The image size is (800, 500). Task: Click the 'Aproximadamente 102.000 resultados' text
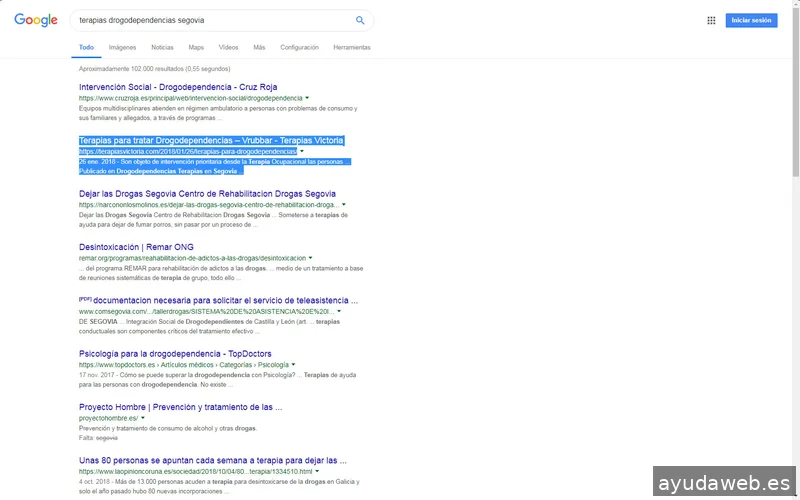tap(155, 69)
